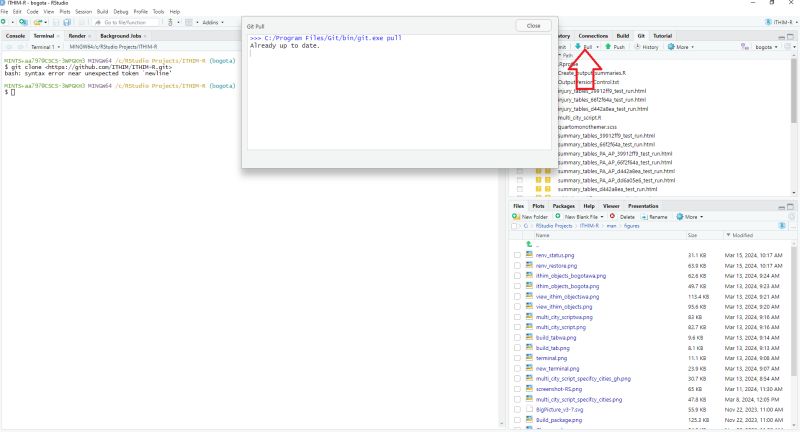This screenshot has height=432, width=800.
Task: Maximize the Git pane with its icon
Action: coord(790,36)
